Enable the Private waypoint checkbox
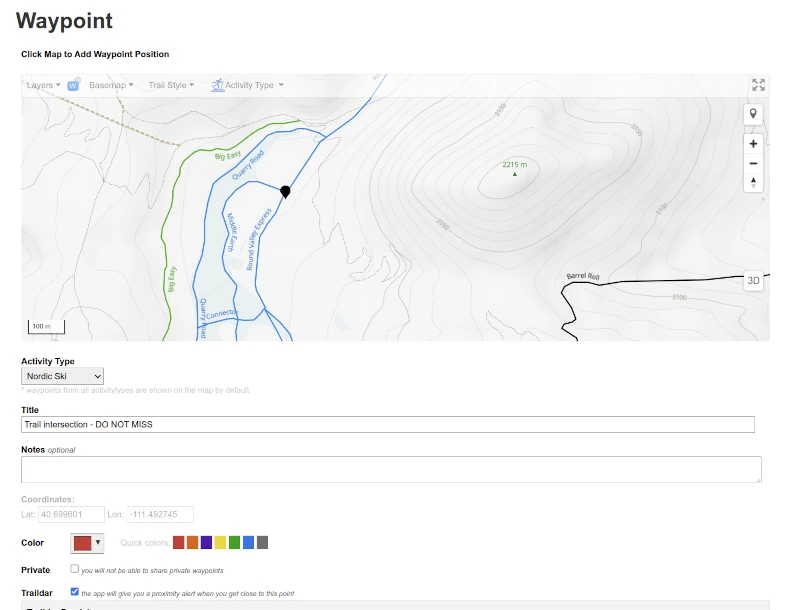 point(74,568)
